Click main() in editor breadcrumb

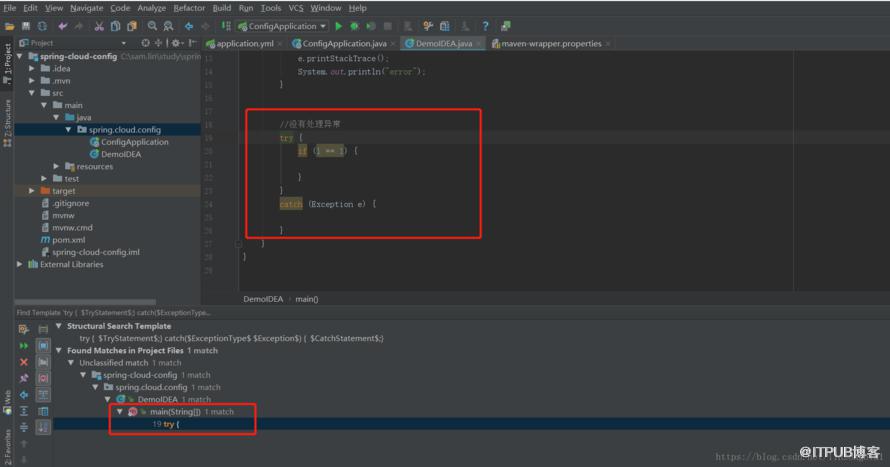pos(307,299)
